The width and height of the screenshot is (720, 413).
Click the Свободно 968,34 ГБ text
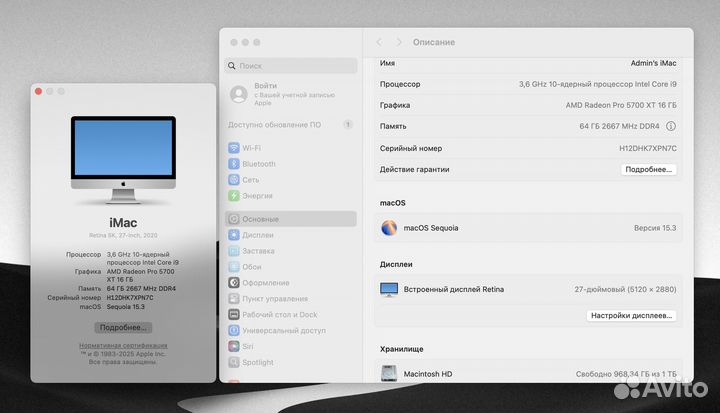point(626,374)
